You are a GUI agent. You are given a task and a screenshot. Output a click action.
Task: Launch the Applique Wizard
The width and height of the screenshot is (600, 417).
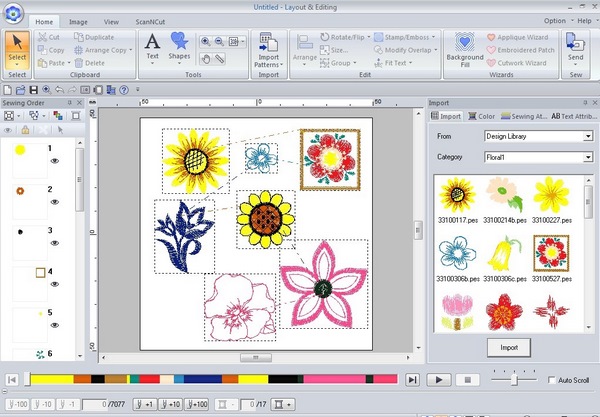coord(518,37)
